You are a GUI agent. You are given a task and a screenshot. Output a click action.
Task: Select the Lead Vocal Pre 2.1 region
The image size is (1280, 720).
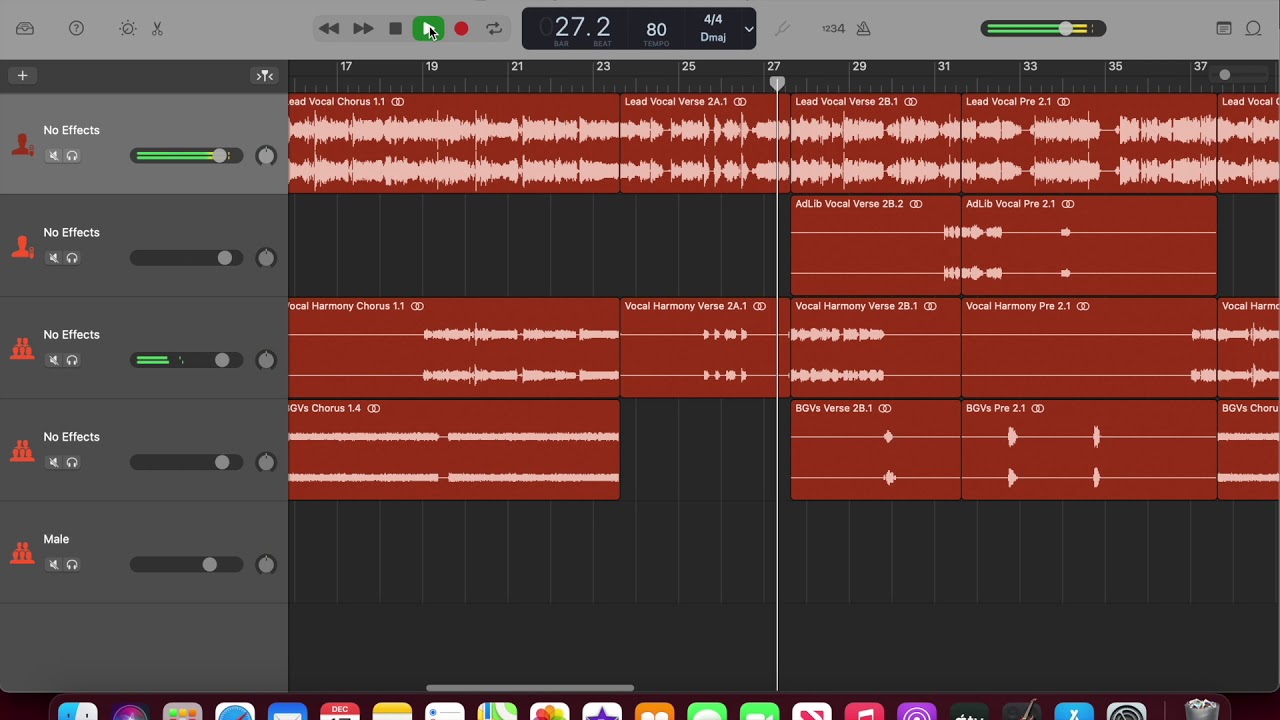coord(1089,143)
